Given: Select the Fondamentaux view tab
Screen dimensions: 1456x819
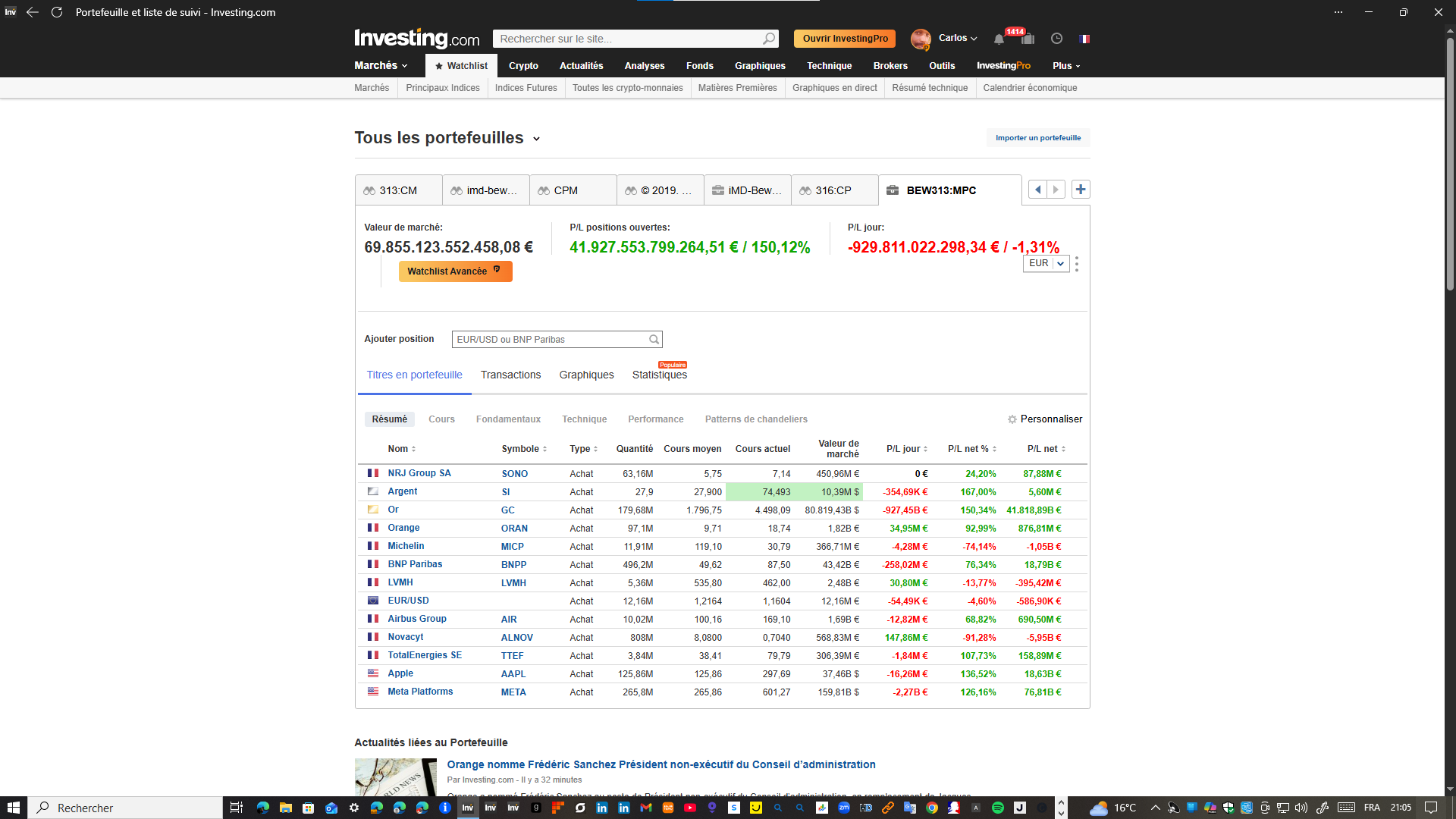Looking at the screenshot, I should click(x=508, y=419).
